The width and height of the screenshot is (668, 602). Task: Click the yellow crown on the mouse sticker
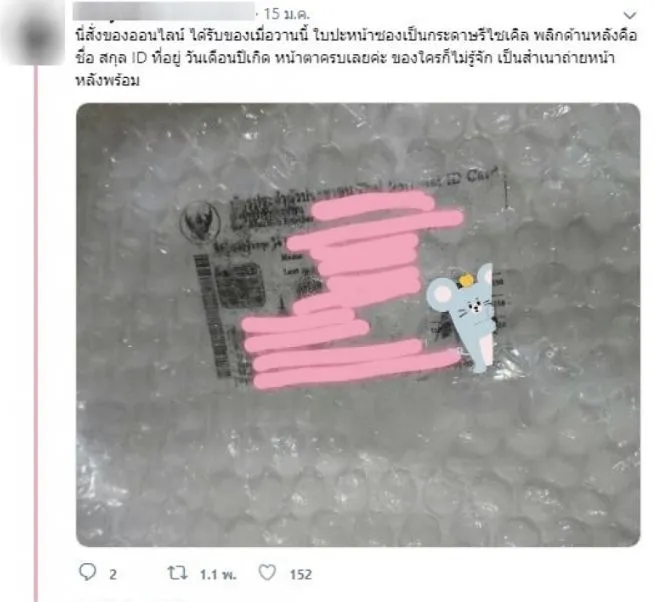click(464, 281)
